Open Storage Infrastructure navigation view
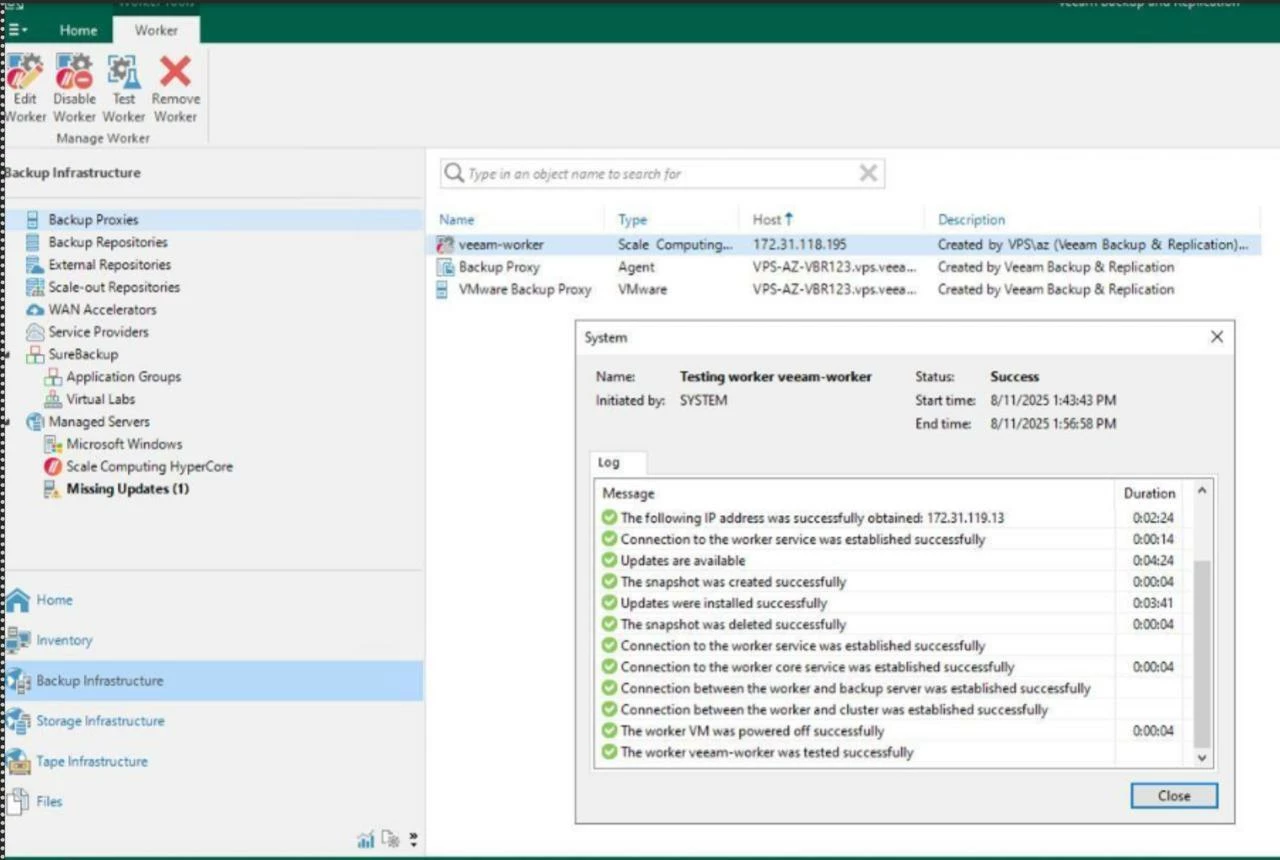1280x860 pixels. click(x=101, y=721)
